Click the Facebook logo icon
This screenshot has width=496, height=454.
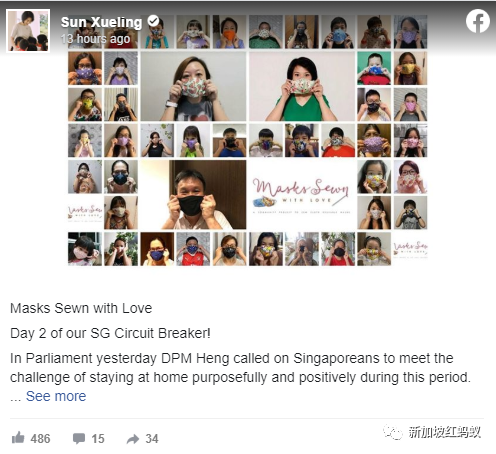click(478, 21)
